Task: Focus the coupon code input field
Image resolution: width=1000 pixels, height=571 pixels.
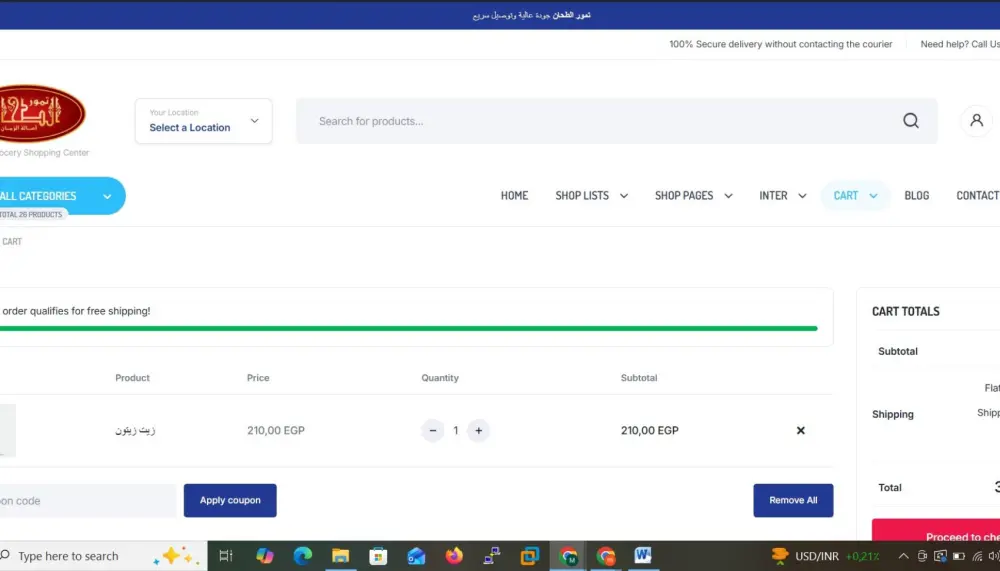Action: (88, 501)
